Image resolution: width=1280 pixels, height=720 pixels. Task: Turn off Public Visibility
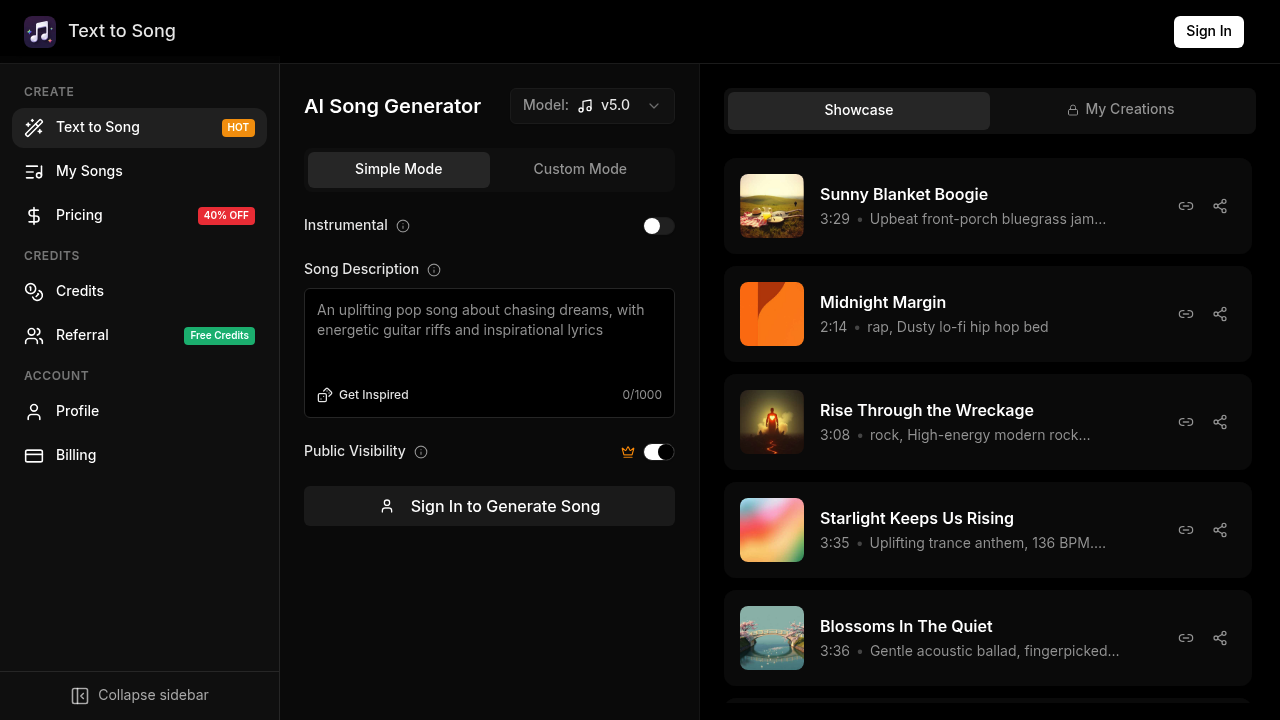[659, 451]
